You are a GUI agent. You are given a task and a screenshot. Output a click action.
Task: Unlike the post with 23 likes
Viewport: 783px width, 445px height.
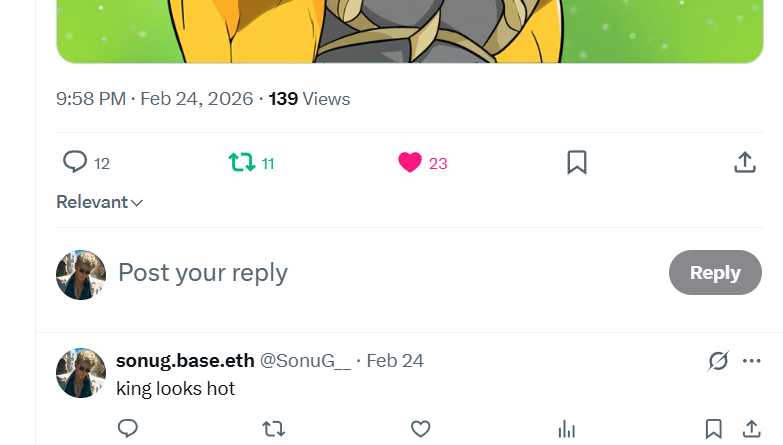click(x=422, y=163)
